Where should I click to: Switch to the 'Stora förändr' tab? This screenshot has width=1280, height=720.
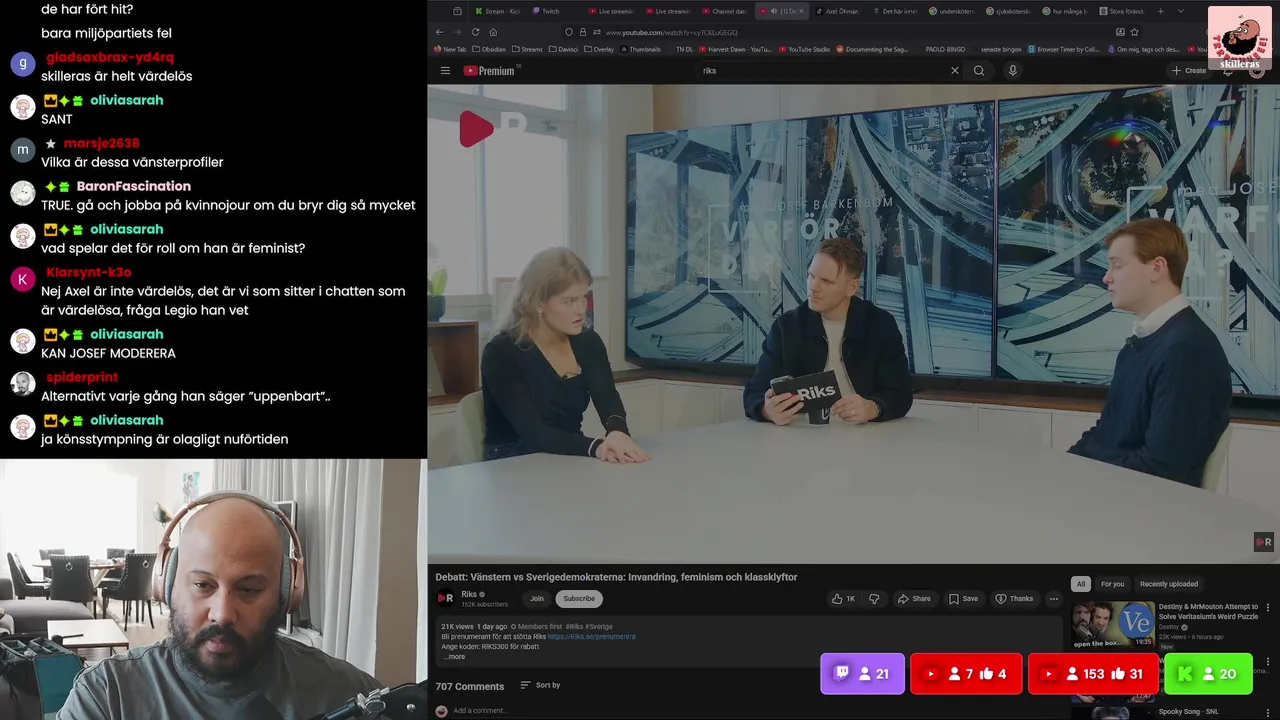coord(1123,11)
